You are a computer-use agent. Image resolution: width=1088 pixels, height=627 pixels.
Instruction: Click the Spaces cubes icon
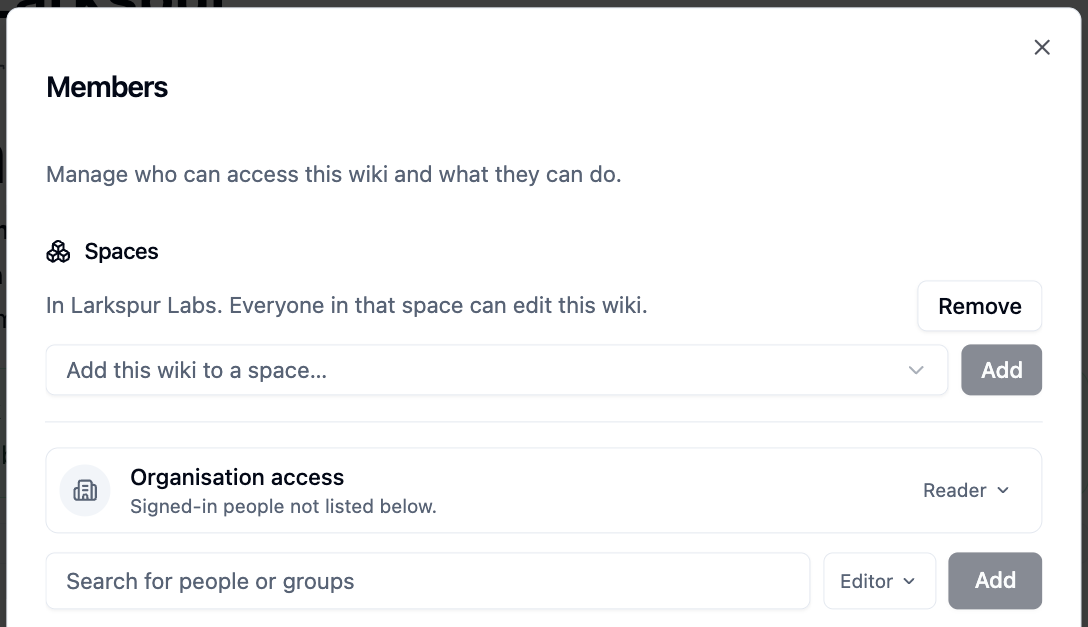58,252
